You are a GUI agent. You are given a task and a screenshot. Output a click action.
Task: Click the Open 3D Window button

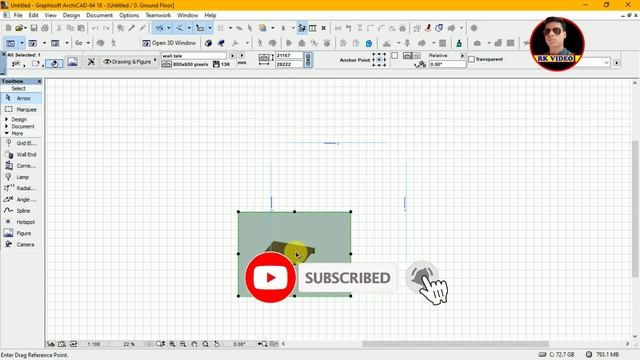coord(169,43)
